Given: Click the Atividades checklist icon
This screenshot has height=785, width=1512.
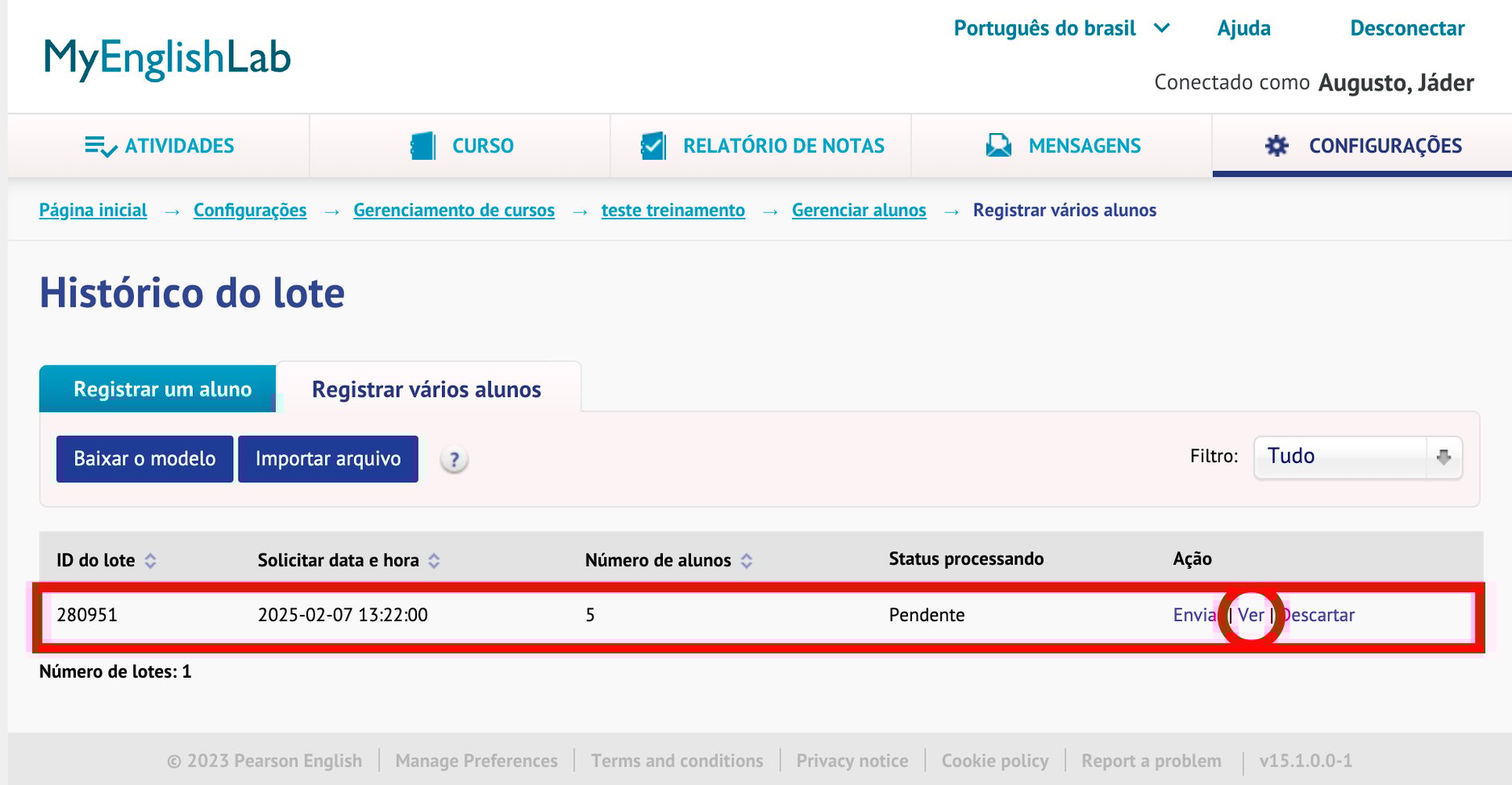Looking at the screenshot, I should [100, 146].
